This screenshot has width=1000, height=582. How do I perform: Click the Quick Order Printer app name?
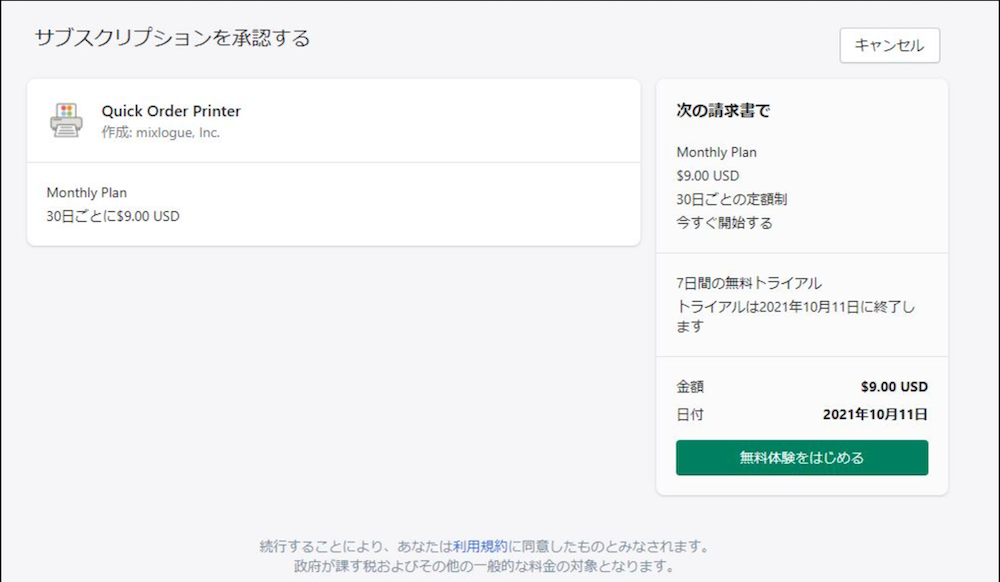click(x=171, y=111)
